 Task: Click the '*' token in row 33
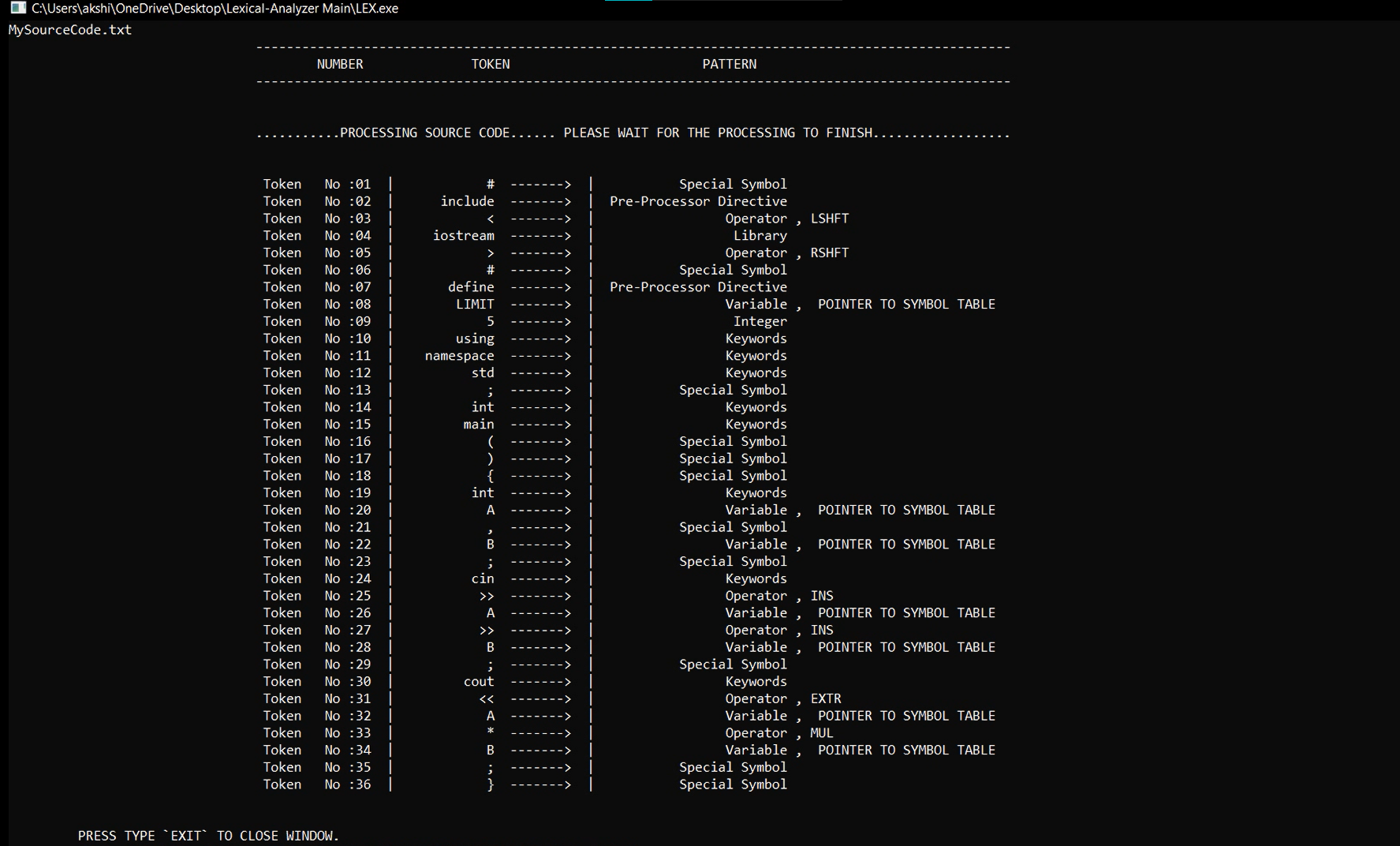(491, 732)
